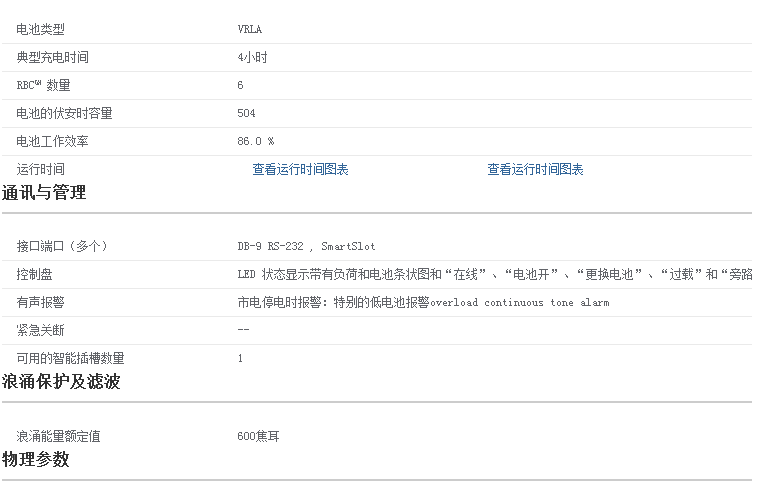The height and width of the screenshot is (494, 757).
Task: Select the 电池的伏安时容量 label
Action: click(x=65, y=114)
